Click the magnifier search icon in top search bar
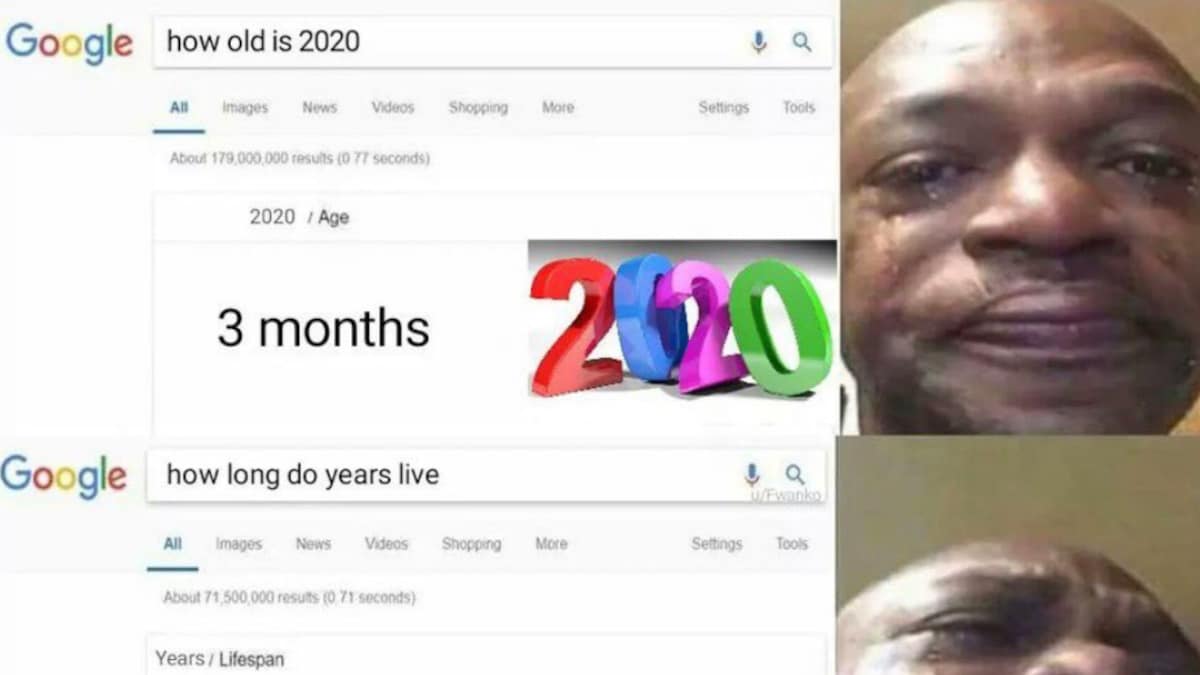 [x=802, y=42]
